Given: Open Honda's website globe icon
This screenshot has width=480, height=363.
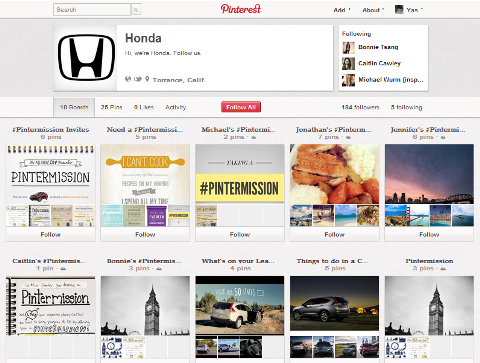Looking at the screenshot, I should point(128,79).
